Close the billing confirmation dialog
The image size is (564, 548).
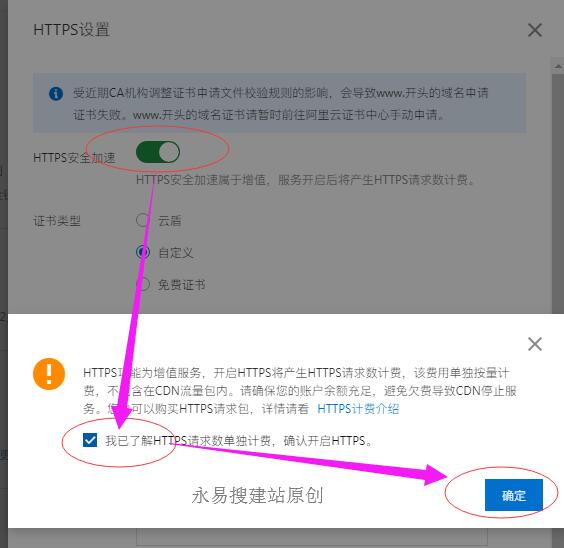[x=535, y=344]
